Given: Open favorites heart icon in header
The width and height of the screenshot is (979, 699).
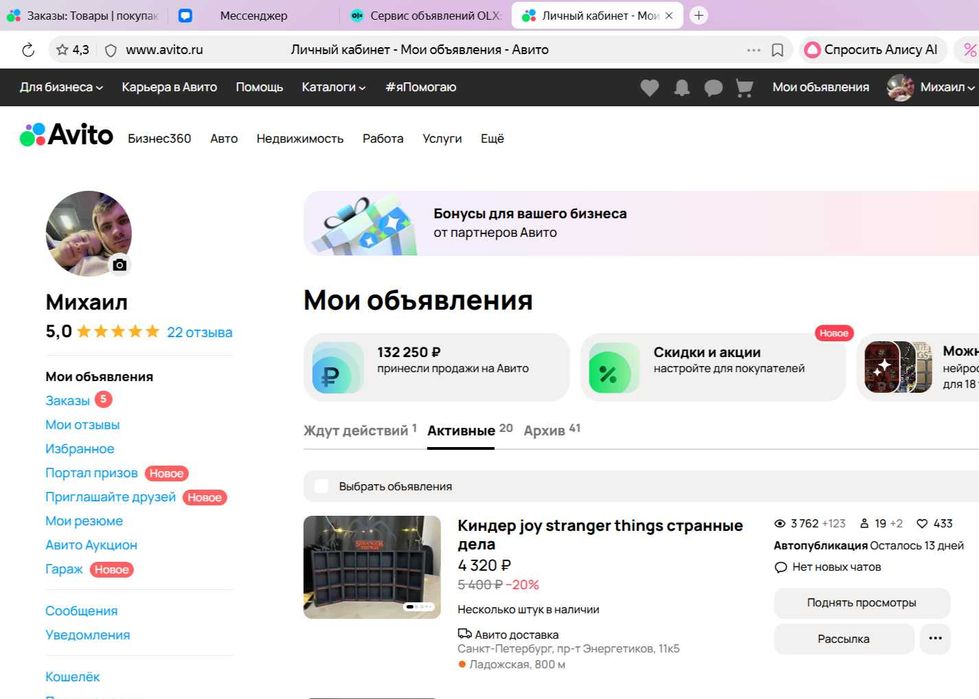Looking at the screenshot, I should [x=649, y=87].
